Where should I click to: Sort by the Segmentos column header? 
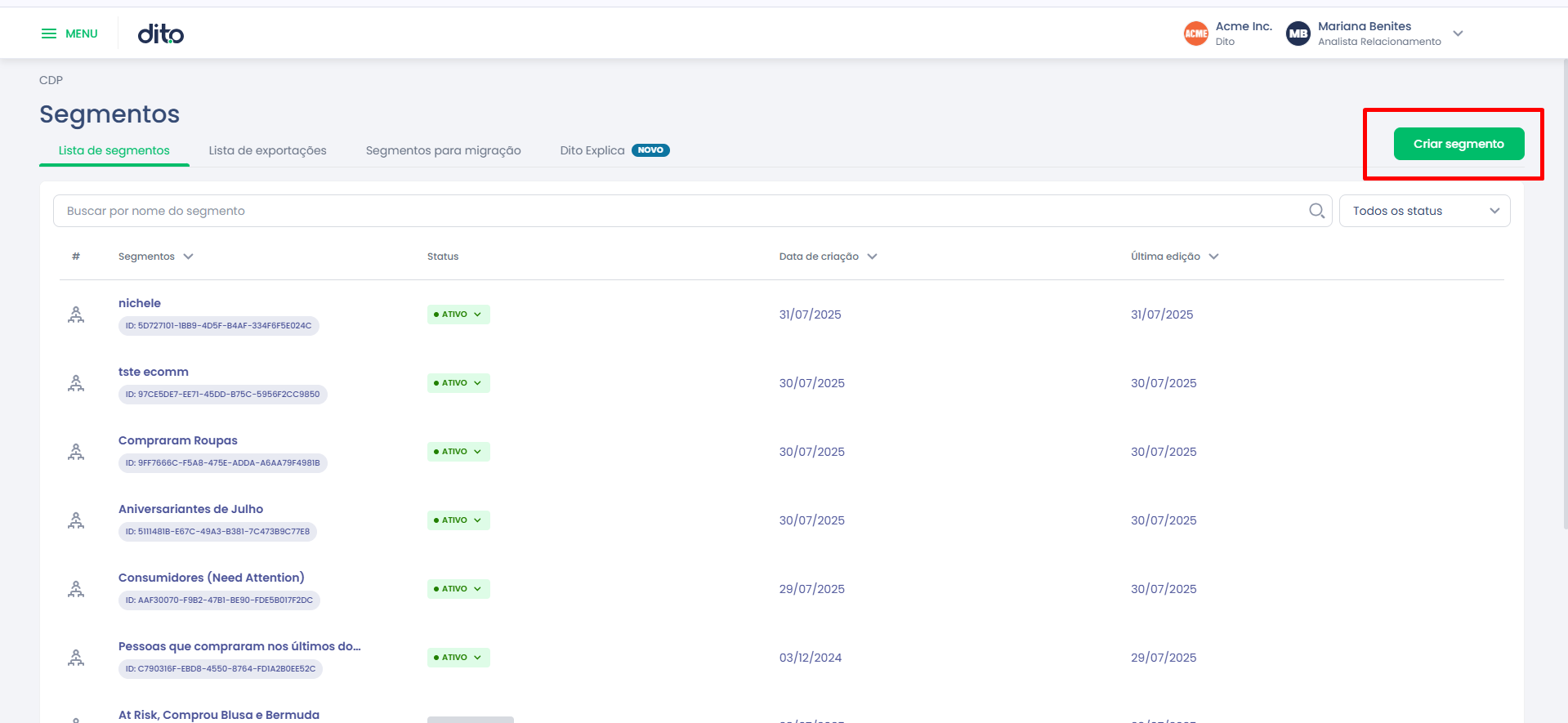[155, 257]
